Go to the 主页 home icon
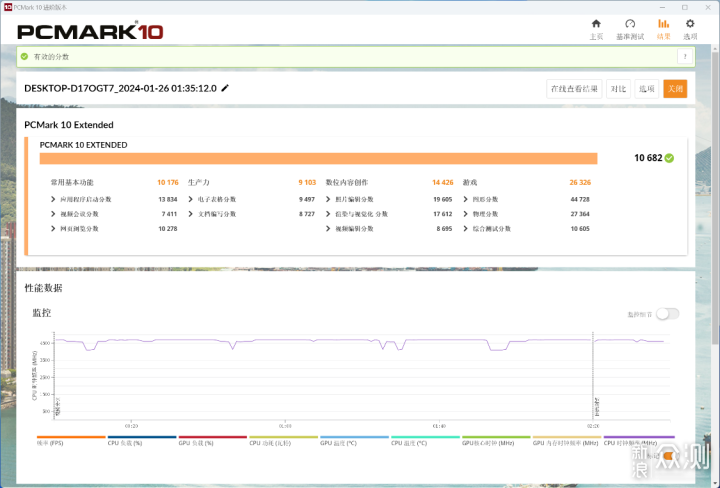720x488 pixels. click(596, 24)
